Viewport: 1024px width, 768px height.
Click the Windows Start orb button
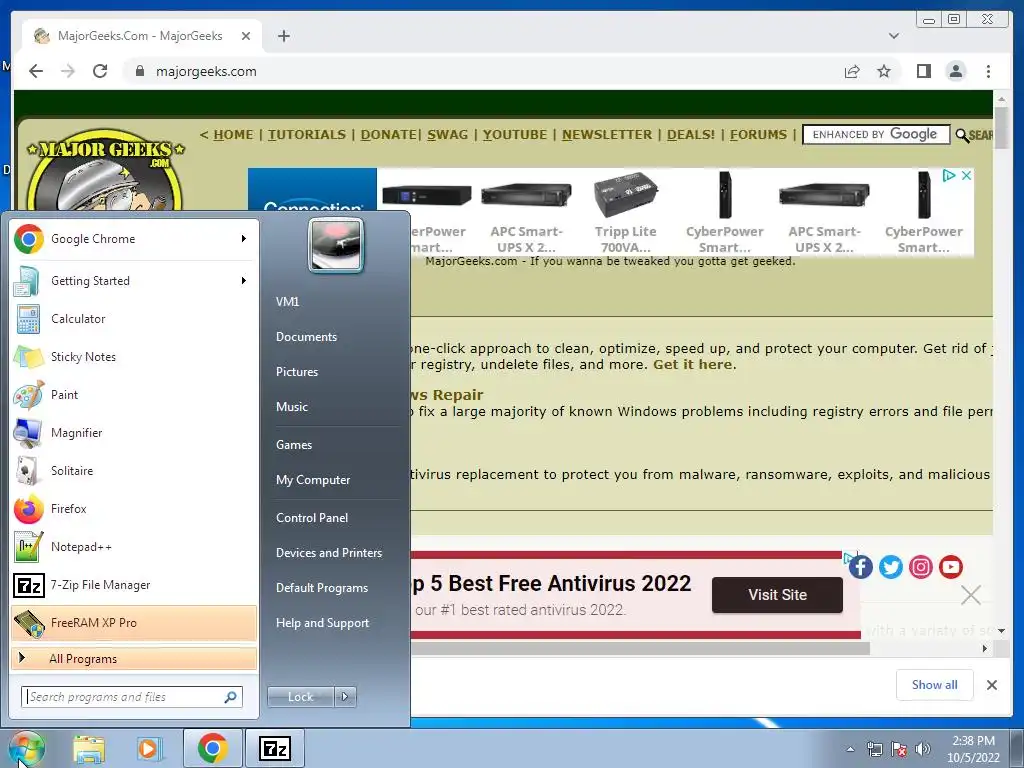[x=26, y=748]
